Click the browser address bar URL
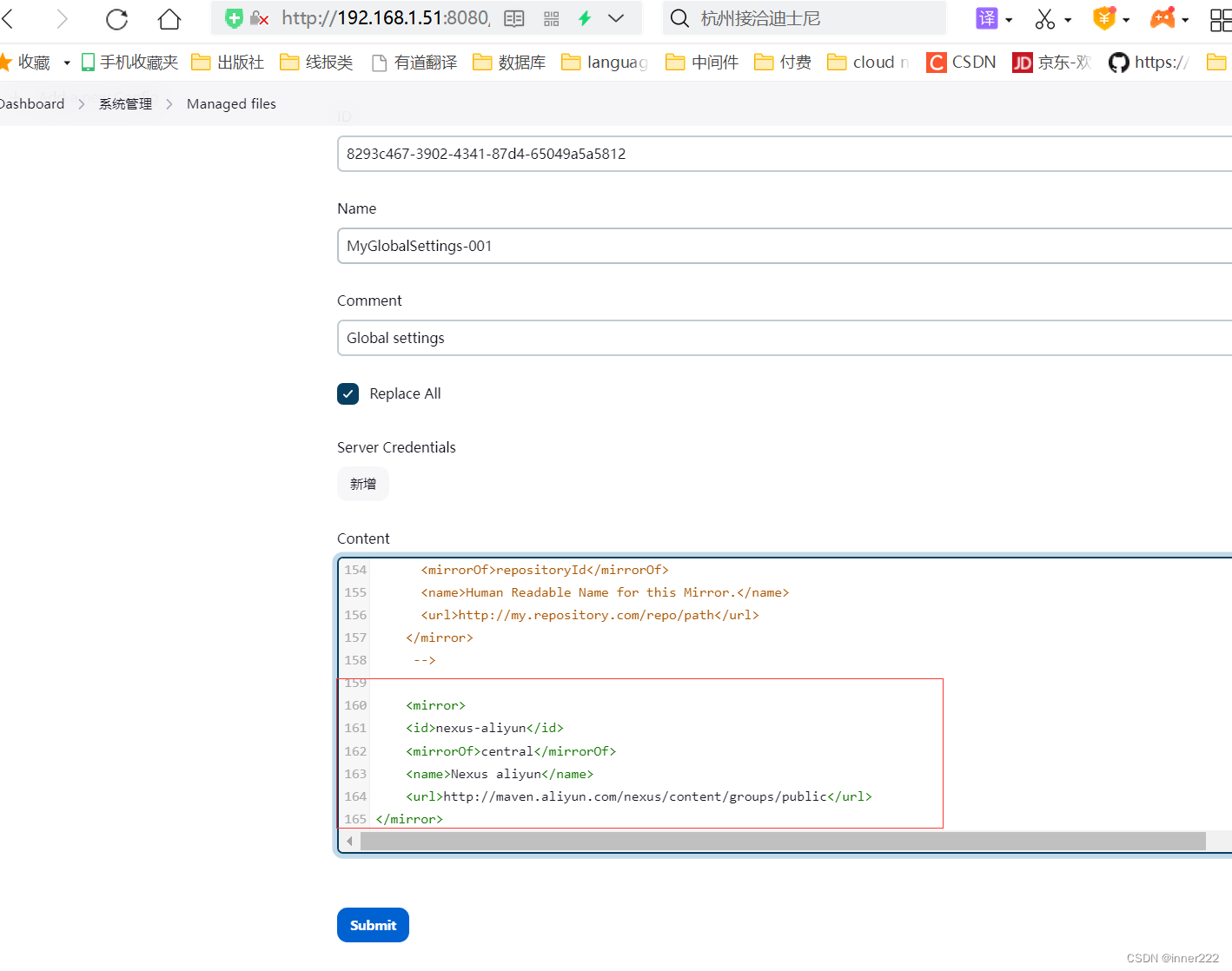Viewport: 1232px width, 971px height. click(x=385, y=18)
